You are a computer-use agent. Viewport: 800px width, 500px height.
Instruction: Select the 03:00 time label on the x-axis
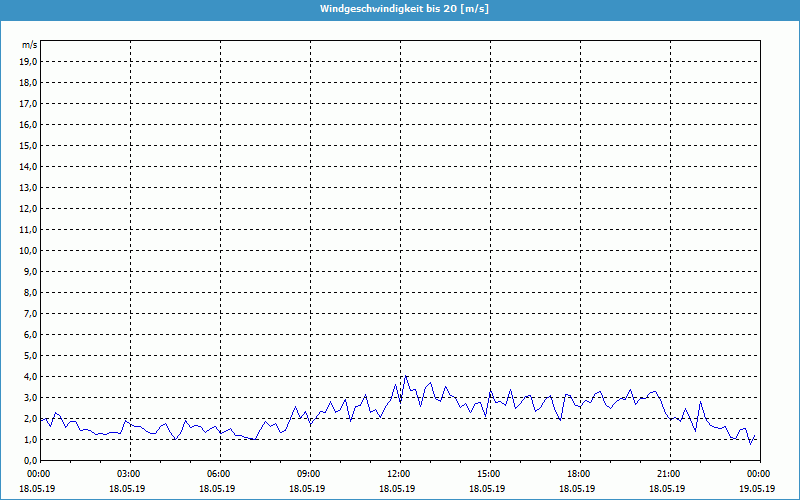130,474
